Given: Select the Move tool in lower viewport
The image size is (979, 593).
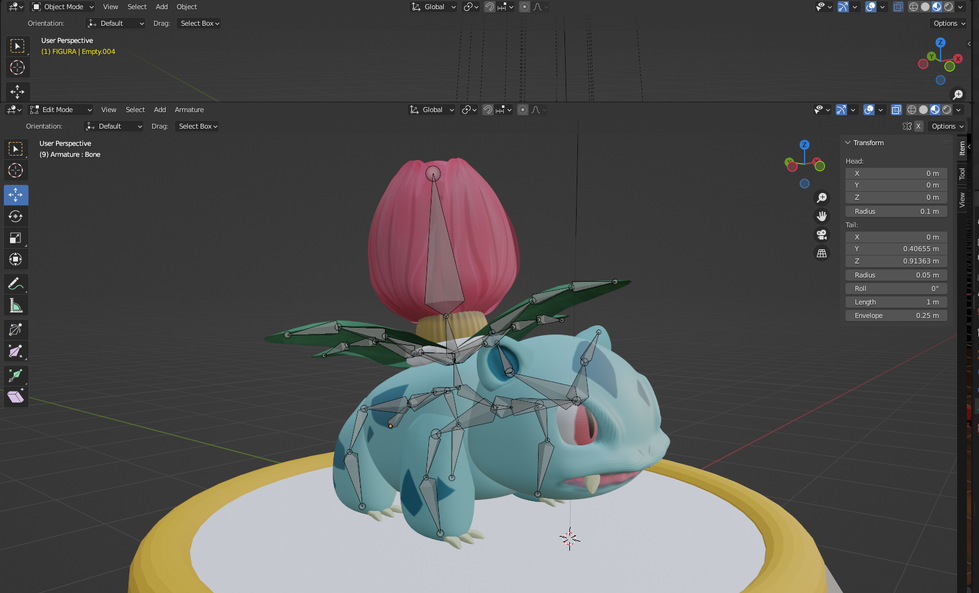Looking at the screenshot, I should [16, 195].
